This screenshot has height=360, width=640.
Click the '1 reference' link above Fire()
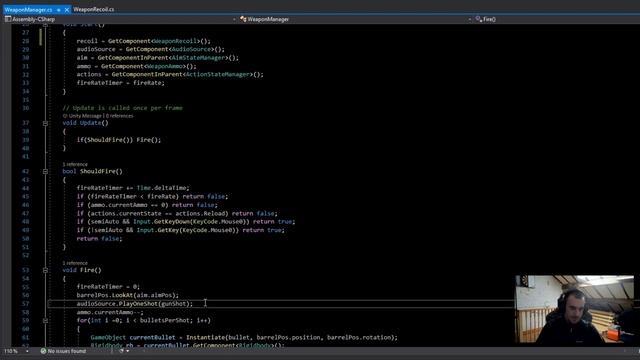(75, 263)
